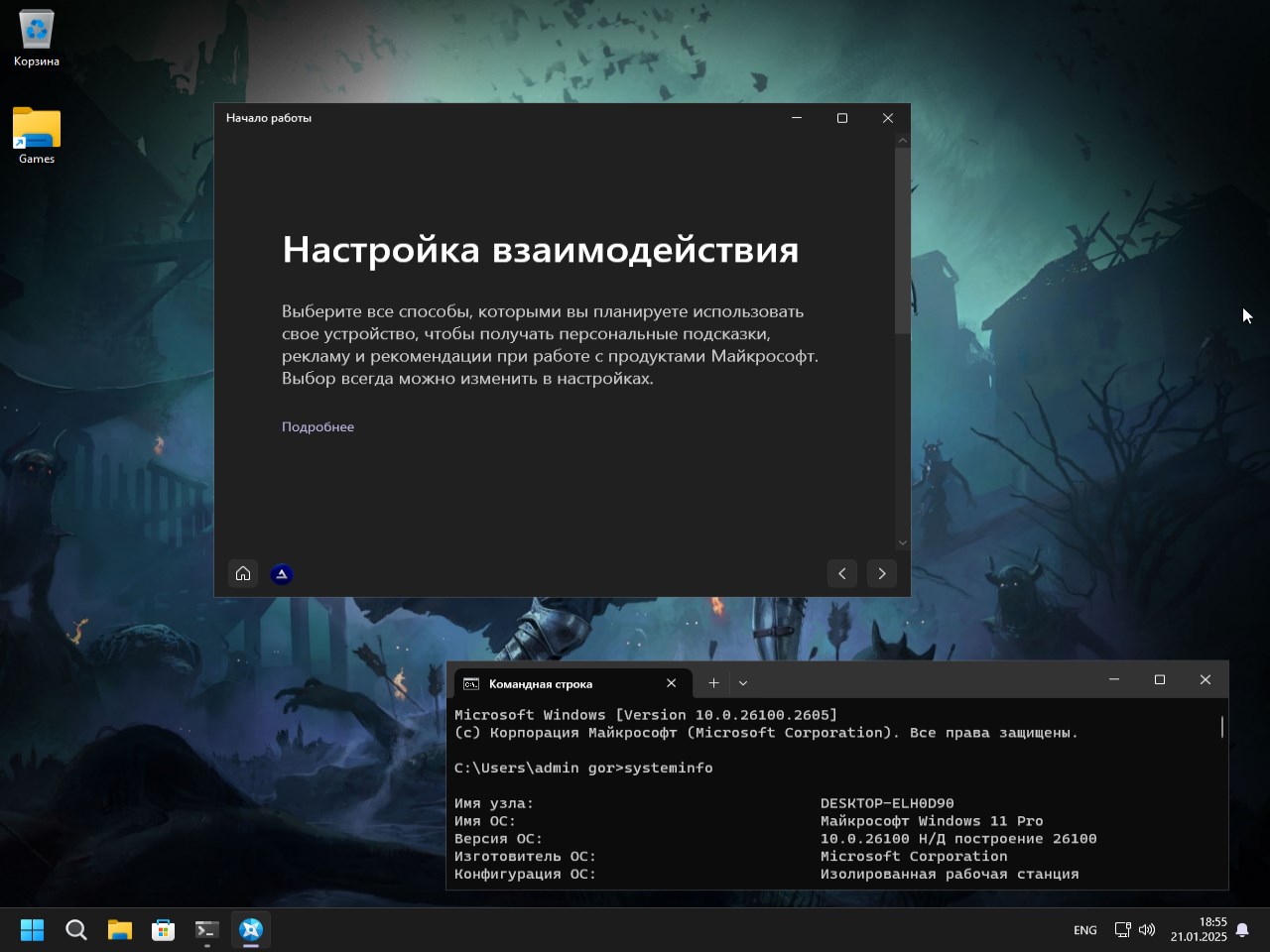This screenshot has height=952, width=1270.
Task: Click the home icon in the Начало работы window
Action: tap(243, 573)
